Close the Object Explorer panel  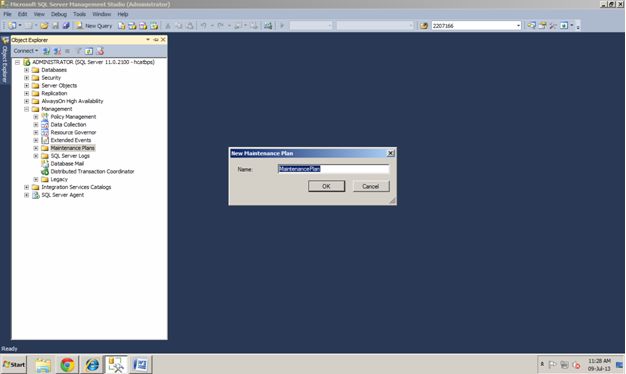click(163, 40)
